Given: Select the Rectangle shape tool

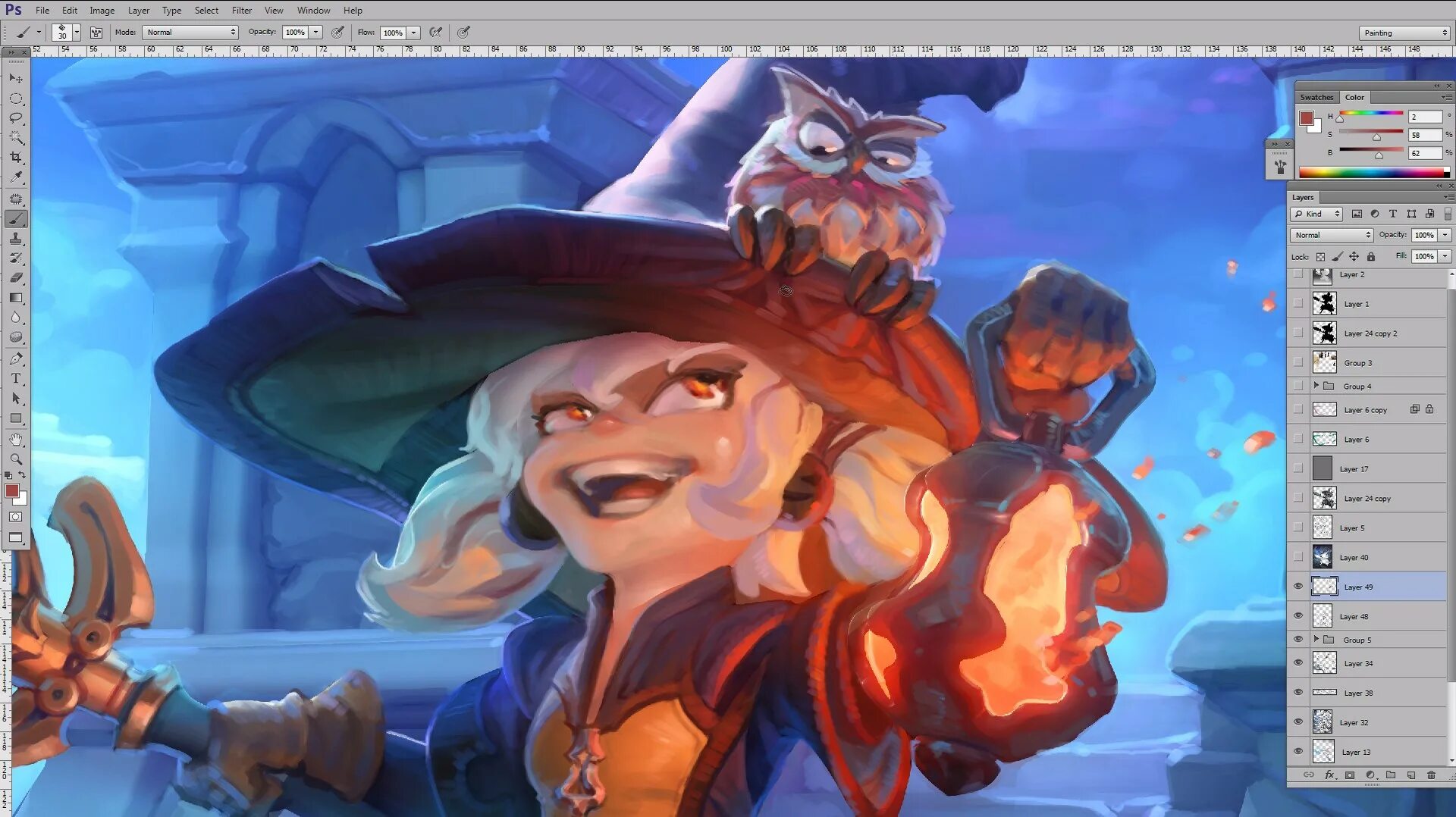Looking at the screenshot, I should [x=15, y=418].
